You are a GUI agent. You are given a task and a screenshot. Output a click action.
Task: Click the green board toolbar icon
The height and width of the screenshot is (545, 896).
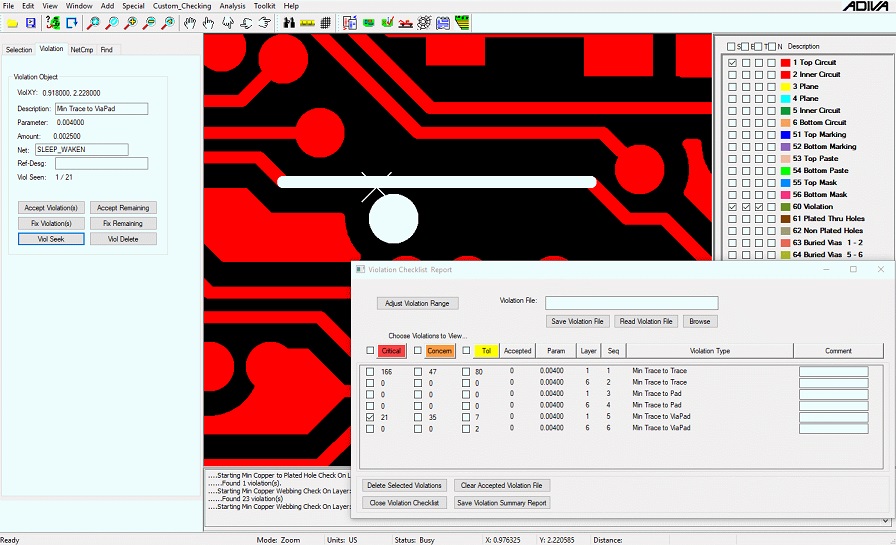point(369,23)
